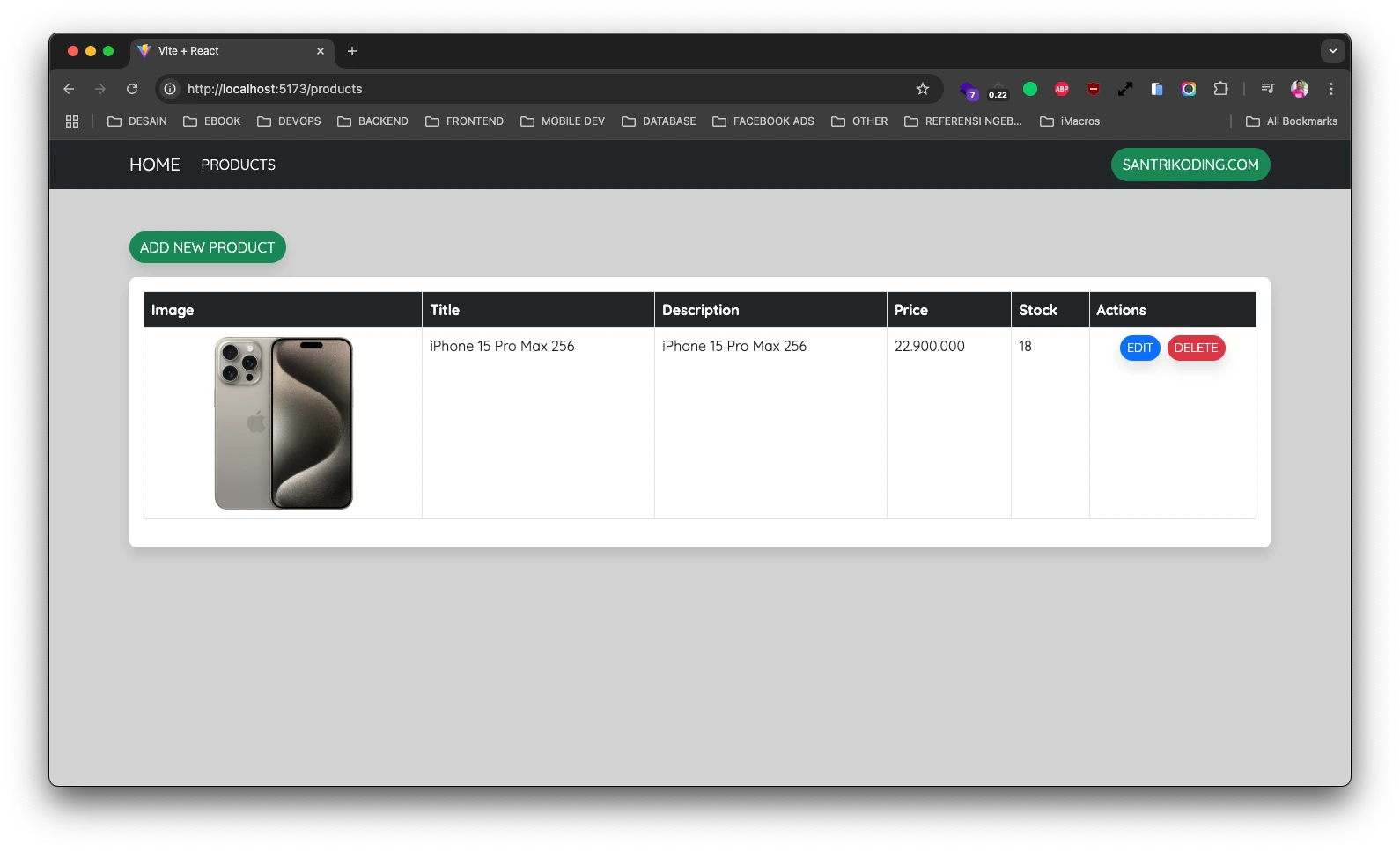
Task: Open the Chrome profile avatar
Action: (1300, 89)
